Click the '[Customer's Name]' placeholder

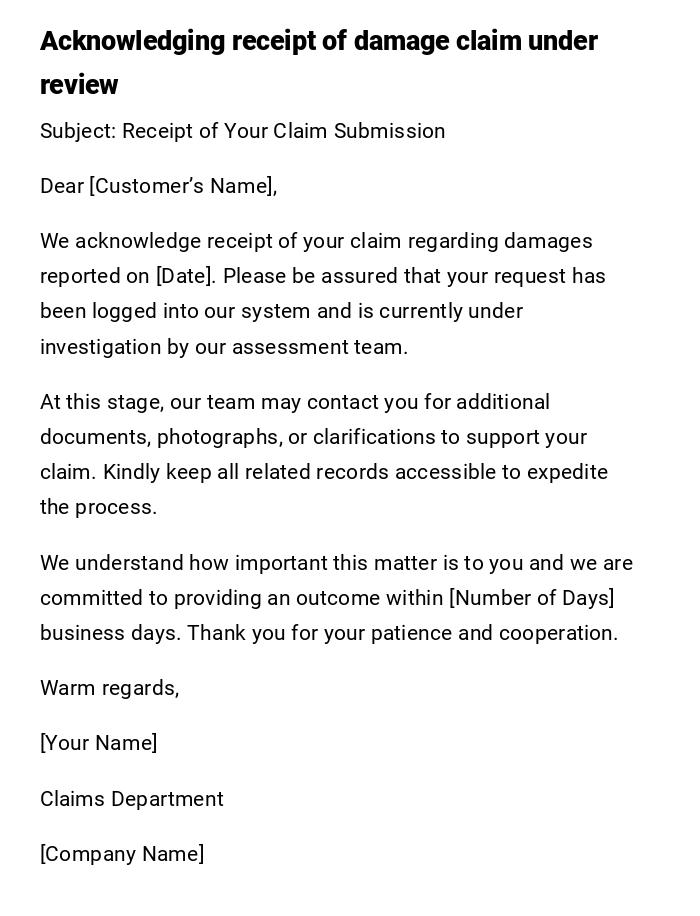tap(182, 186)
